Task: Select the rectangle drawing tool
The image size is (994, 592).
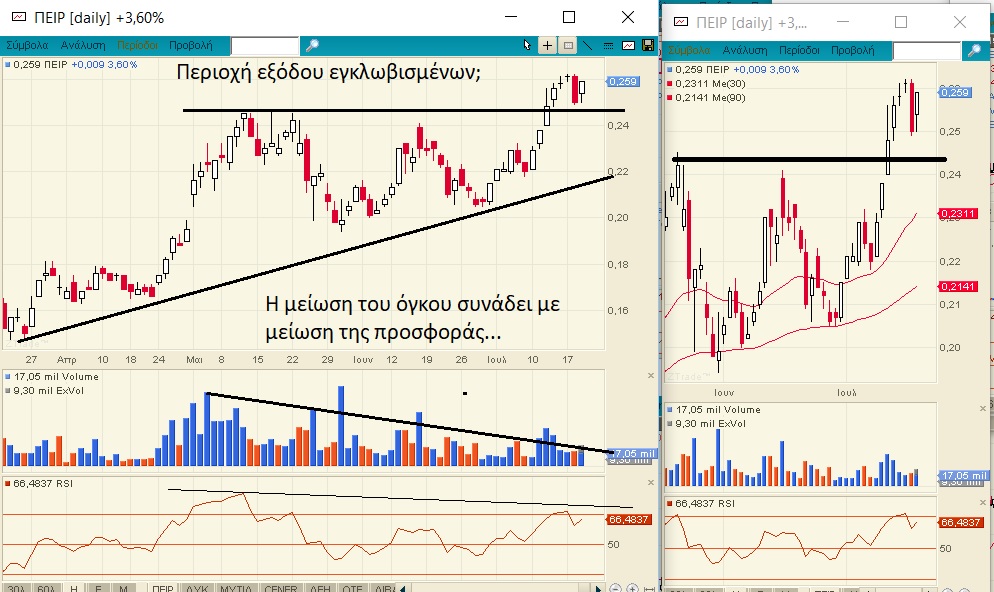Action: (568, 45)
